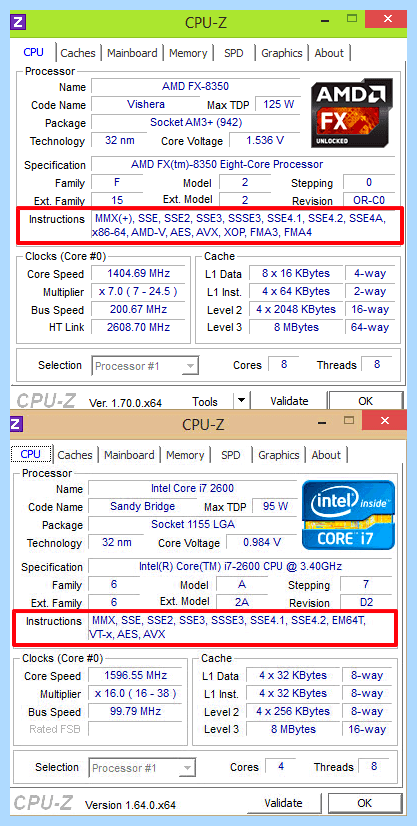Click the x 7.0 ( 7 - 24.5 ) multiplier value

coord(138,291)
